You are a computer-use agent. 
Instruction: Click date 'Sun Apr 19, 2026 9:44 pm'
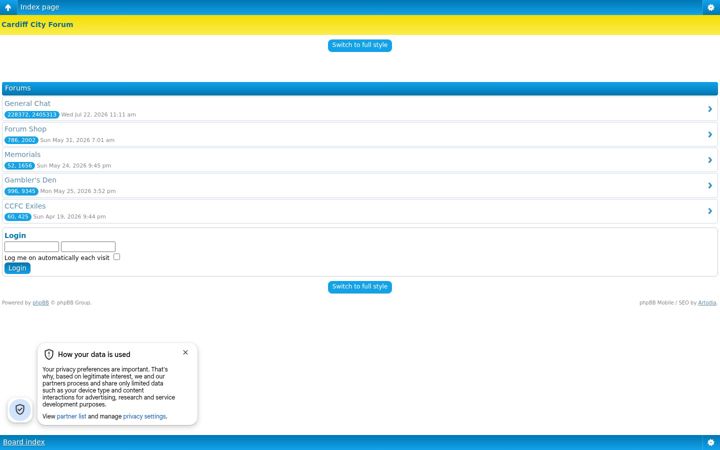point(69,217)
